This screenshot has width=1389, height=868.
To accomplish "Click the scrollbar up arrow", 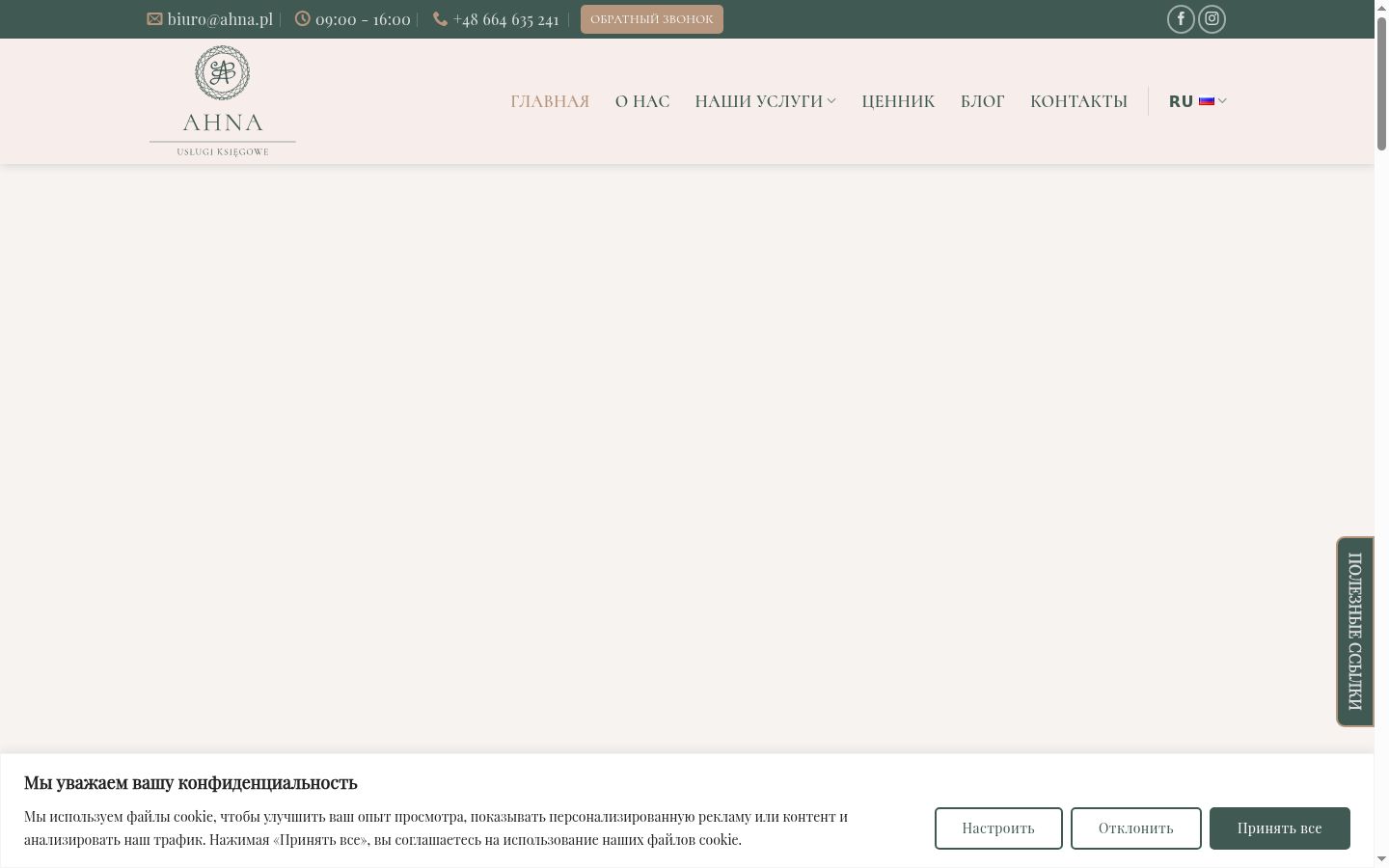I will click(1381, 7).
